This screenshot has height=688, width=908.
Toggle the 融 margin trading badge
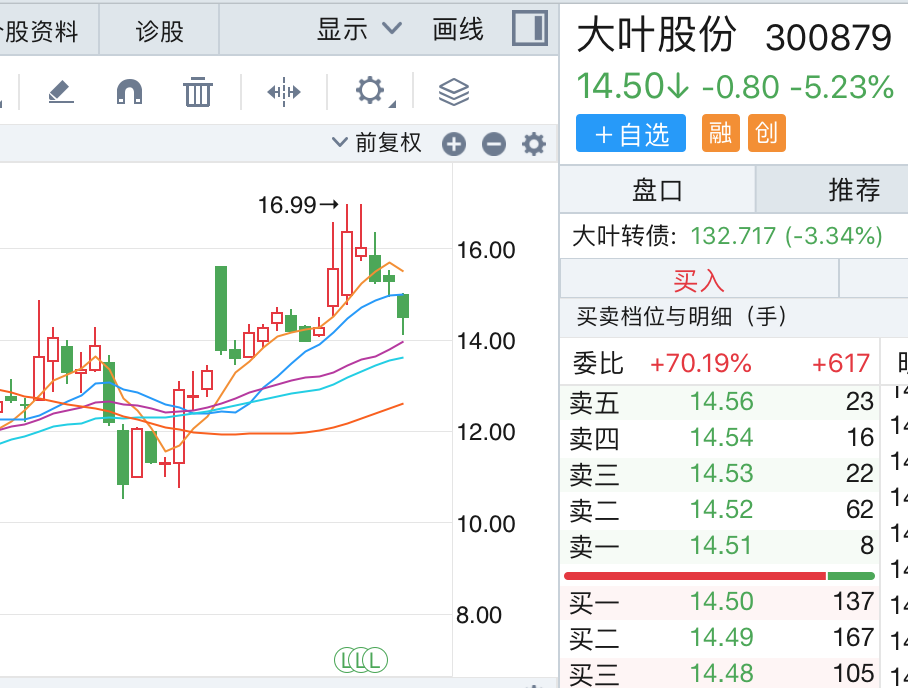point(719,133)
